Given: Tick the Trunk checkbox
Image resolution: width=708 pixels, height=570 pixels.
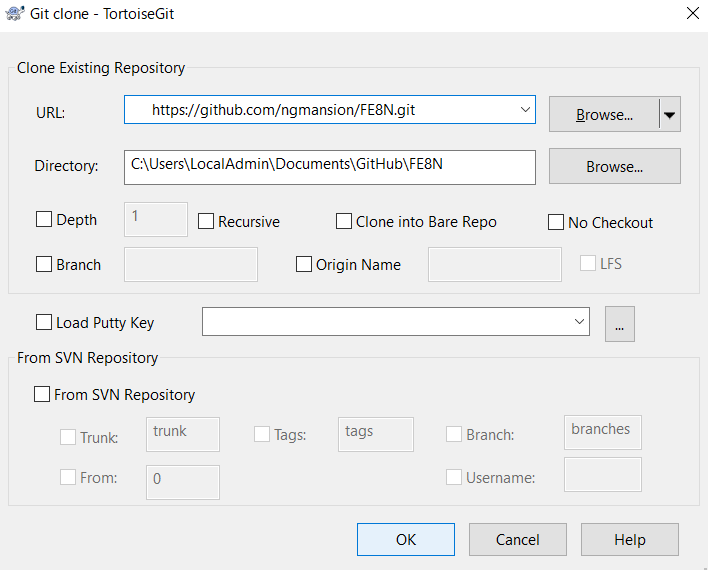Looking at the screenshot, I should point(68,437).
